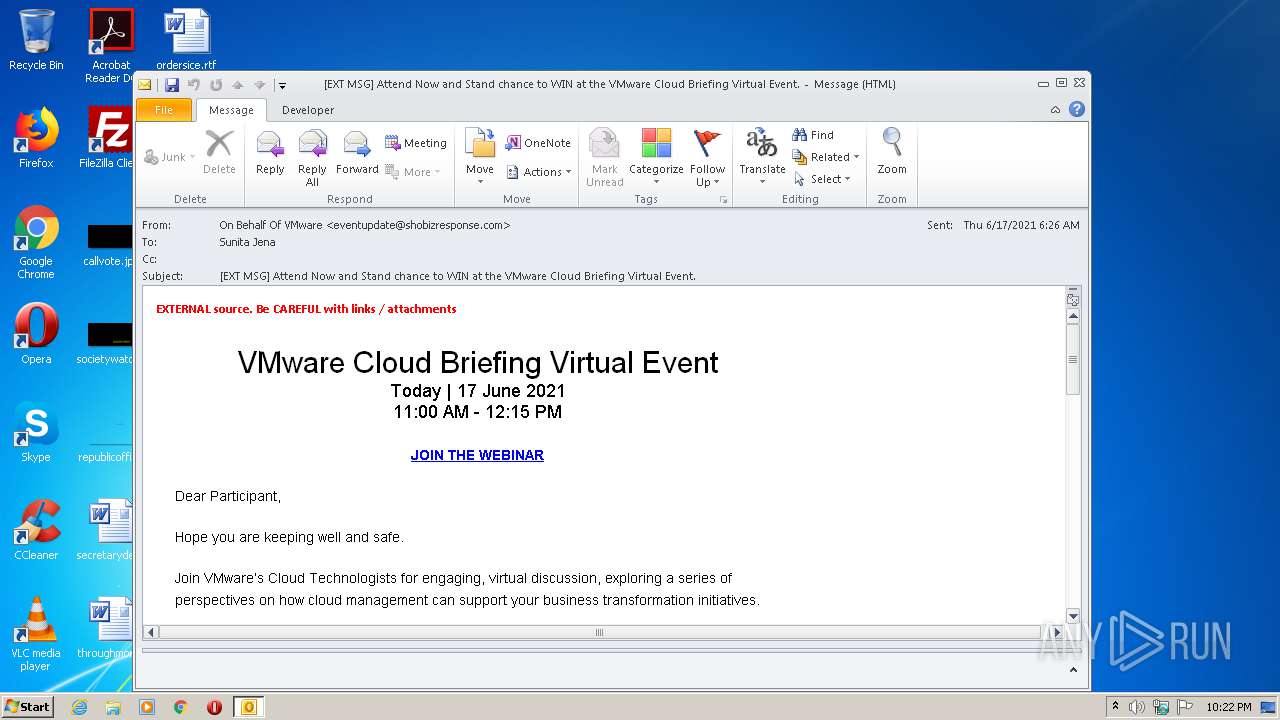Click the volume icon in system tray

tap(1137, 707)
